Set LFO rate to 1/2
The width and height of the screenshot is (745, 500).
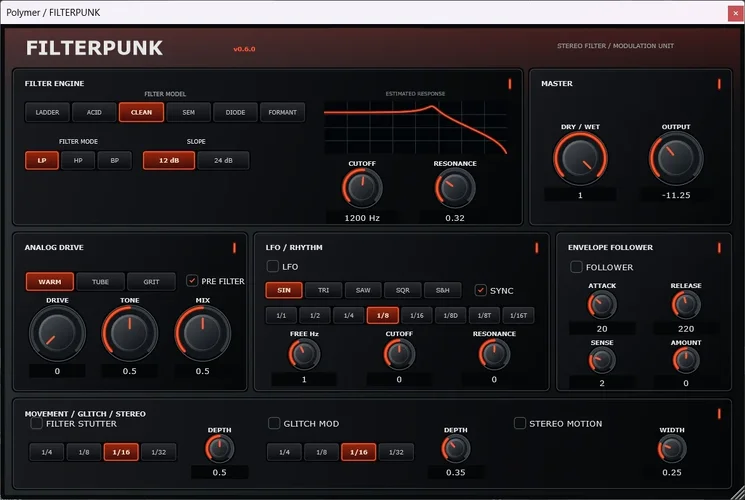315,315
